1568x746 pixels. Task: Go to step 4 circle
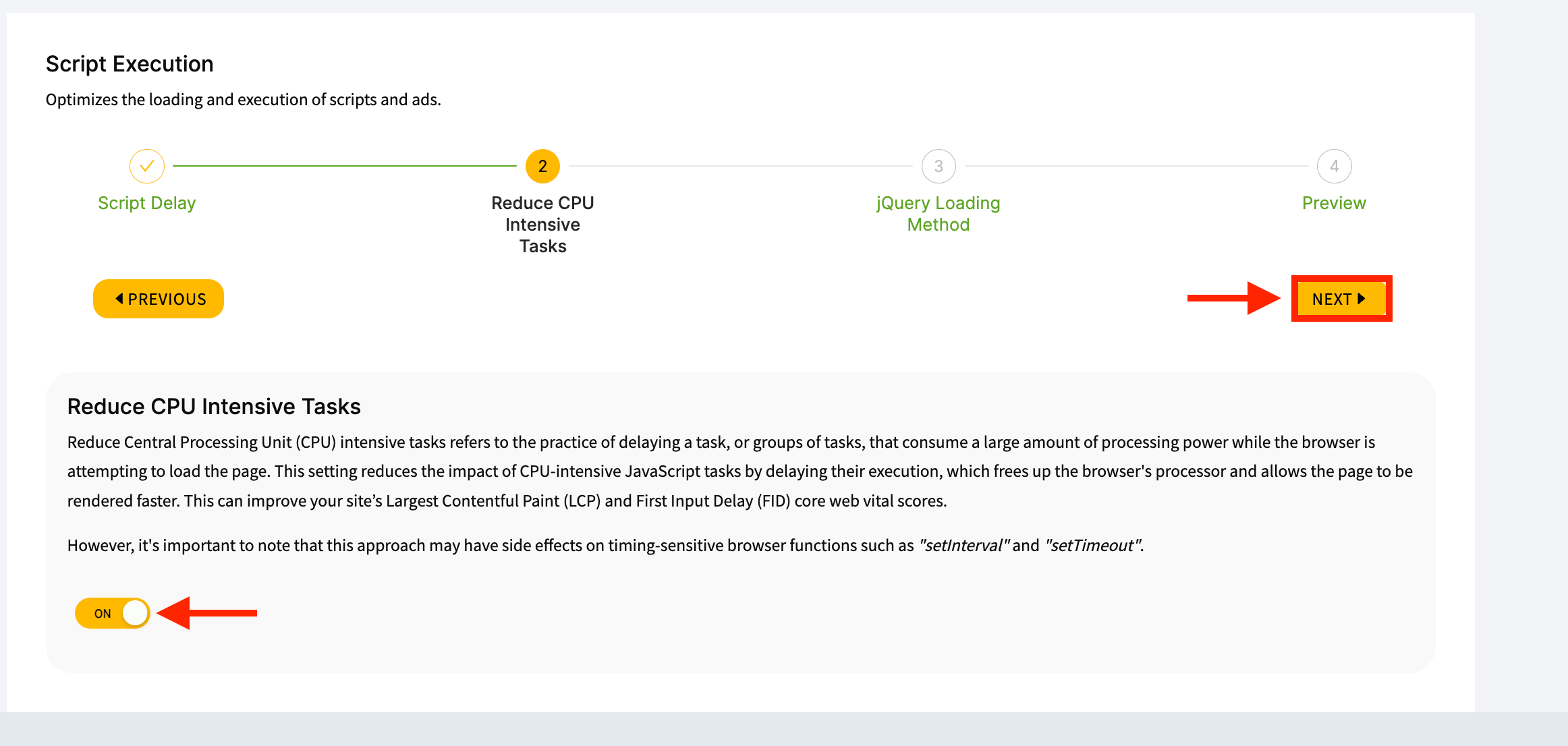[1334, 166]
